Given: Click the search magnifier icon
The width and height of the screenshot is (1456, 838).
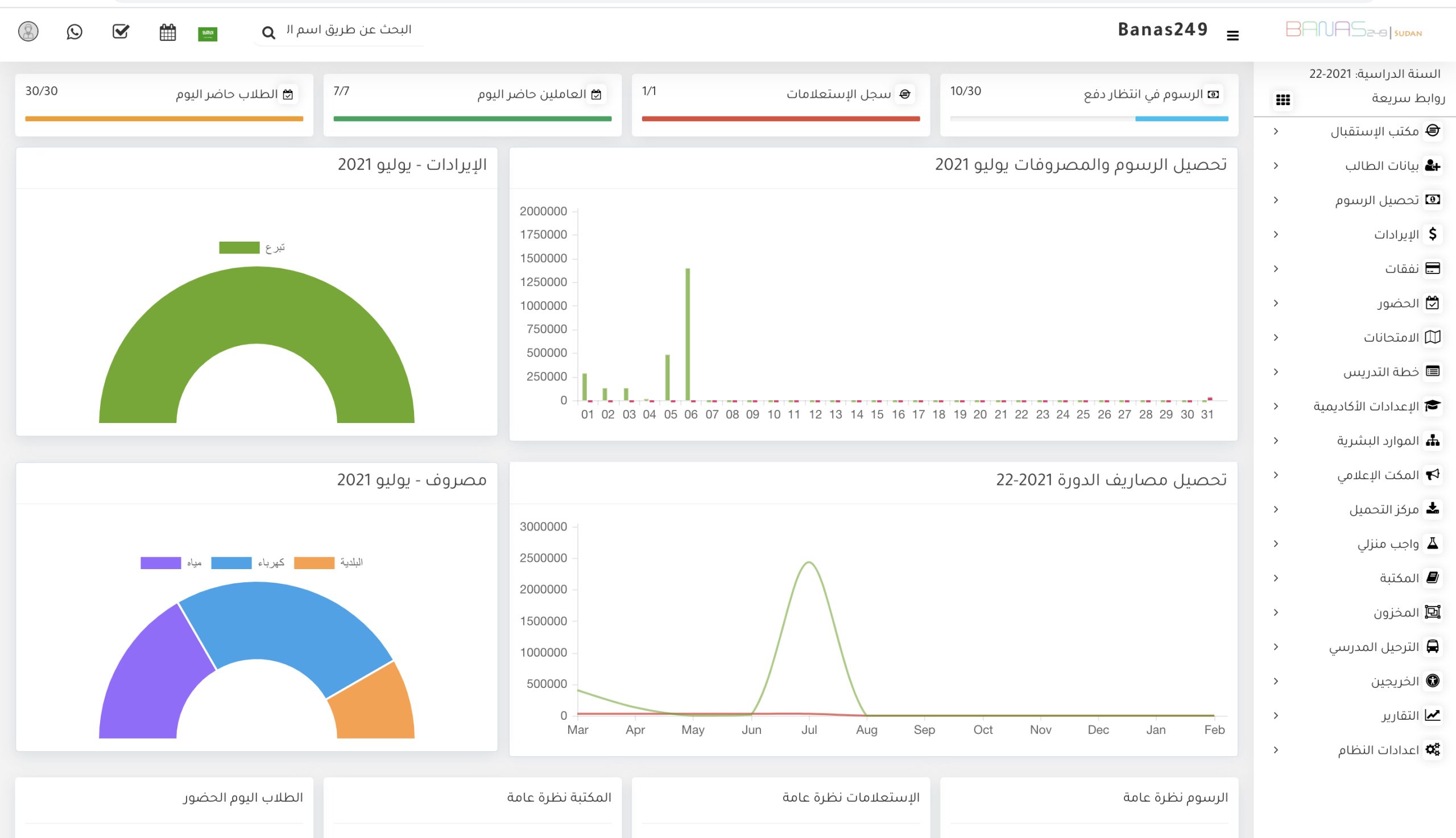Looking at the screenshot, I should point(268,33).
